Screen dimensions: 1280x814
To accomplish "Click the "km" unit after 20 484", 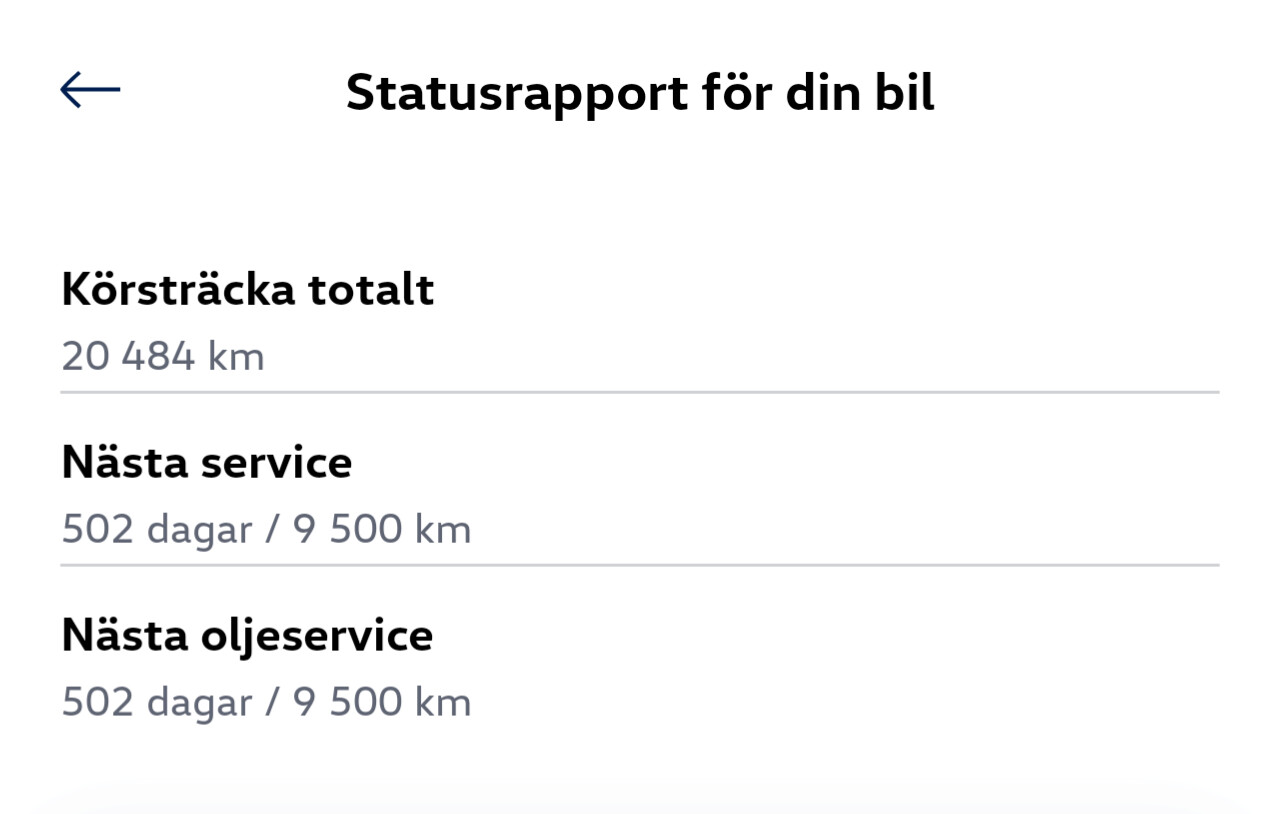I will [x=236, y=356].
